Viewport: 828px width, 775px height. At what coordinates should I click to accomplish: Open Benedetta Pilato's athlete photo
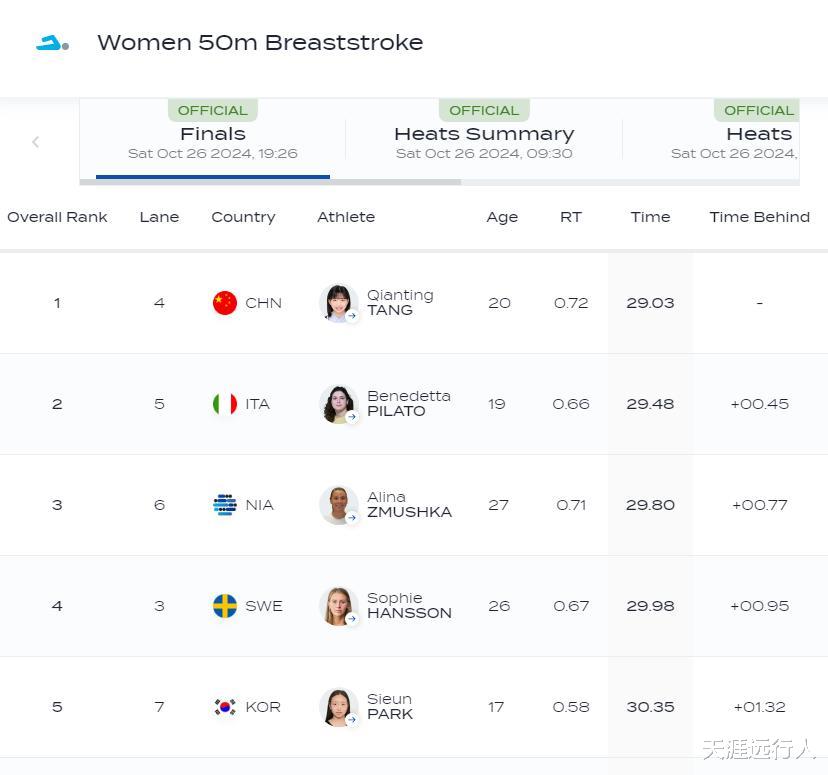coord(338,404)
